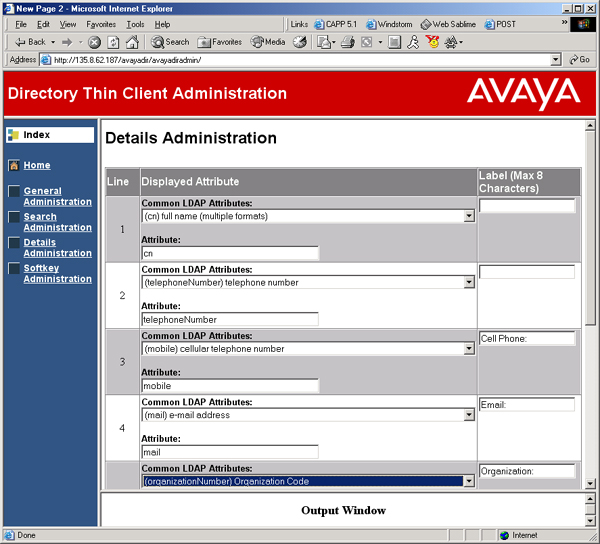Expand the address bar URL history dropdown
This screenshot has height=544, width=600.
(556, 60)
